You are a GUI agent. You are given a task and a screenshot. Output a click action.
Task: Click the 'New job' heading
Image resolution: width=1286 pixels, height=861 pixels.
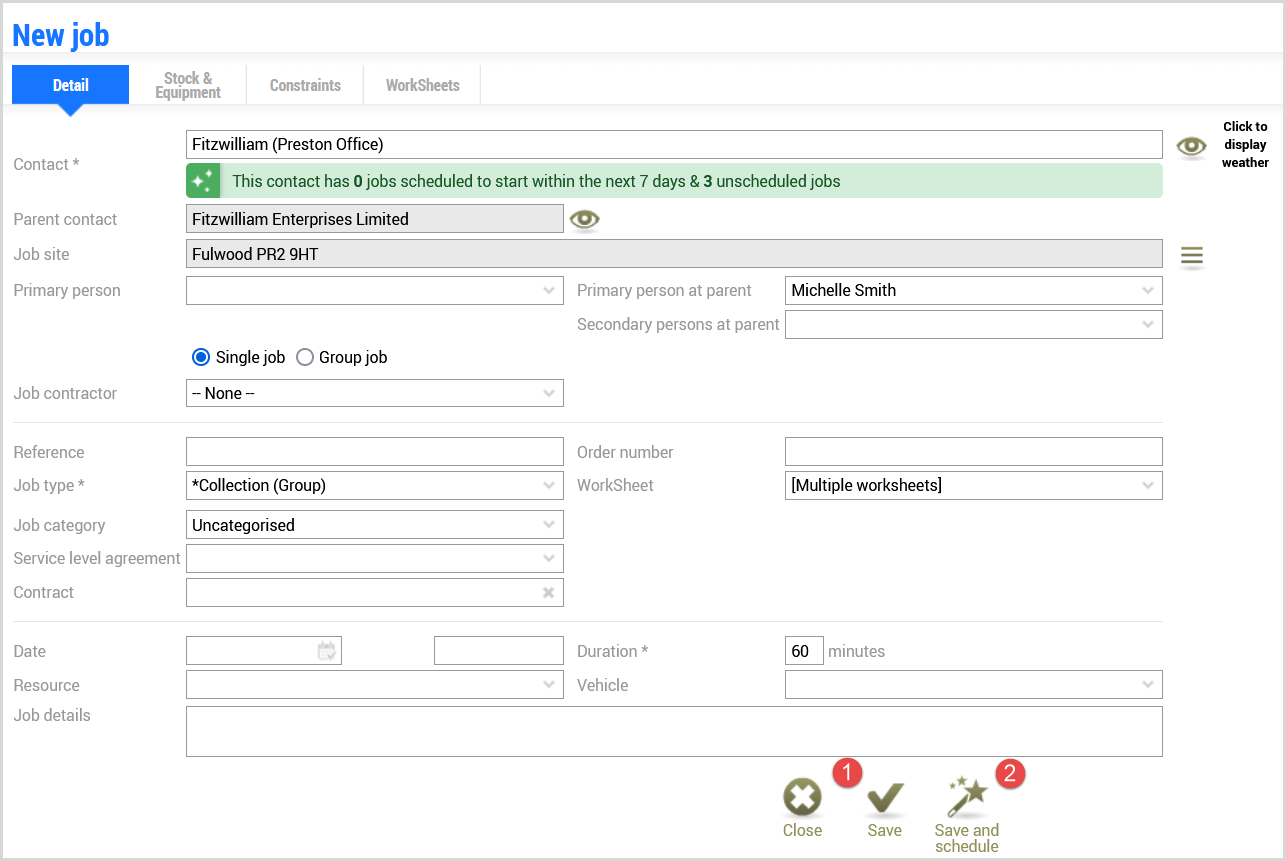[61, 35]
